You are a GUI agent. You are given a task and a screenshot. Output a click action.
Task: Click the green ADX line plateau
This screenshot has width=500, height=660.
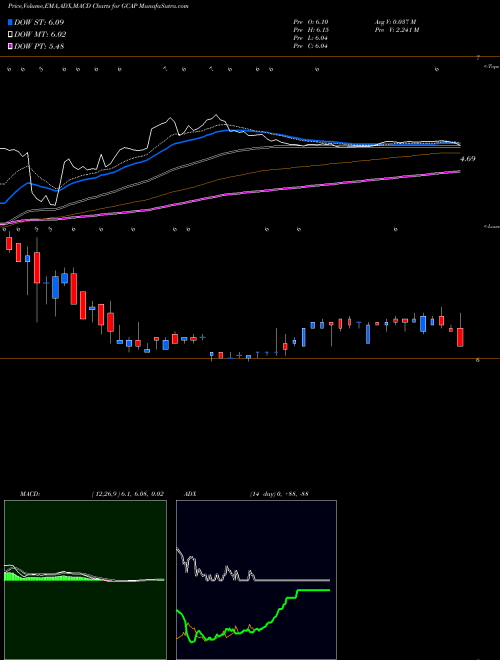pos(314,590)
